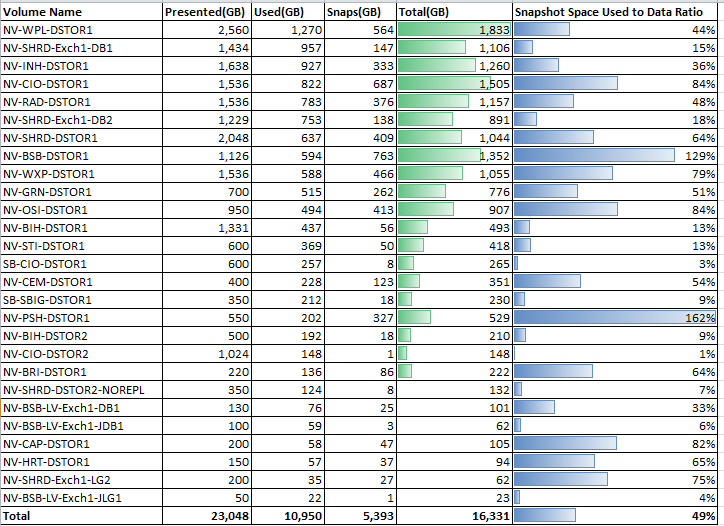Click the 54% ratio cell for NV-CEM-DSTOR1
Image resolution: width=724 pixels, height=526 pixels.
(x=615, y=282)
